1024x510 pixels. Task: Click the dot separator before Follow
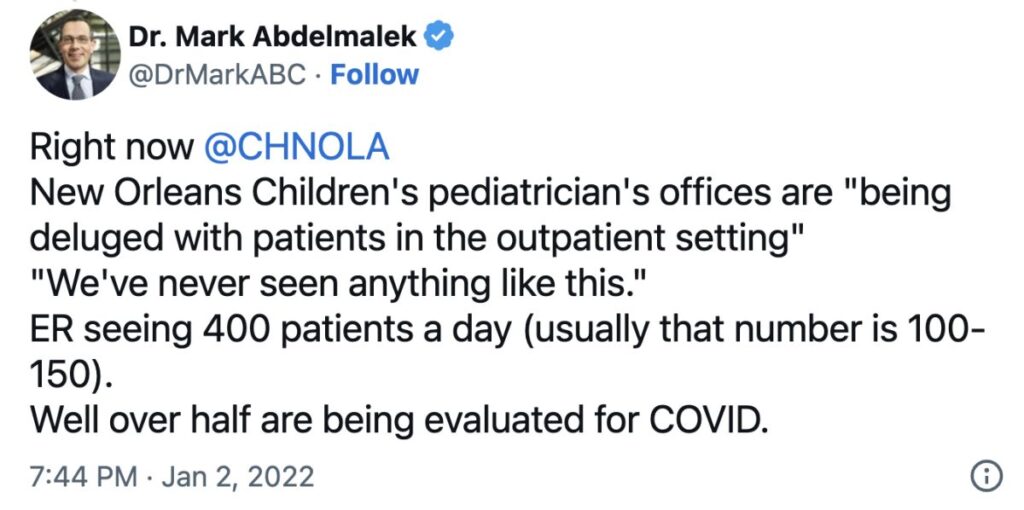click(x=318, y=76)
